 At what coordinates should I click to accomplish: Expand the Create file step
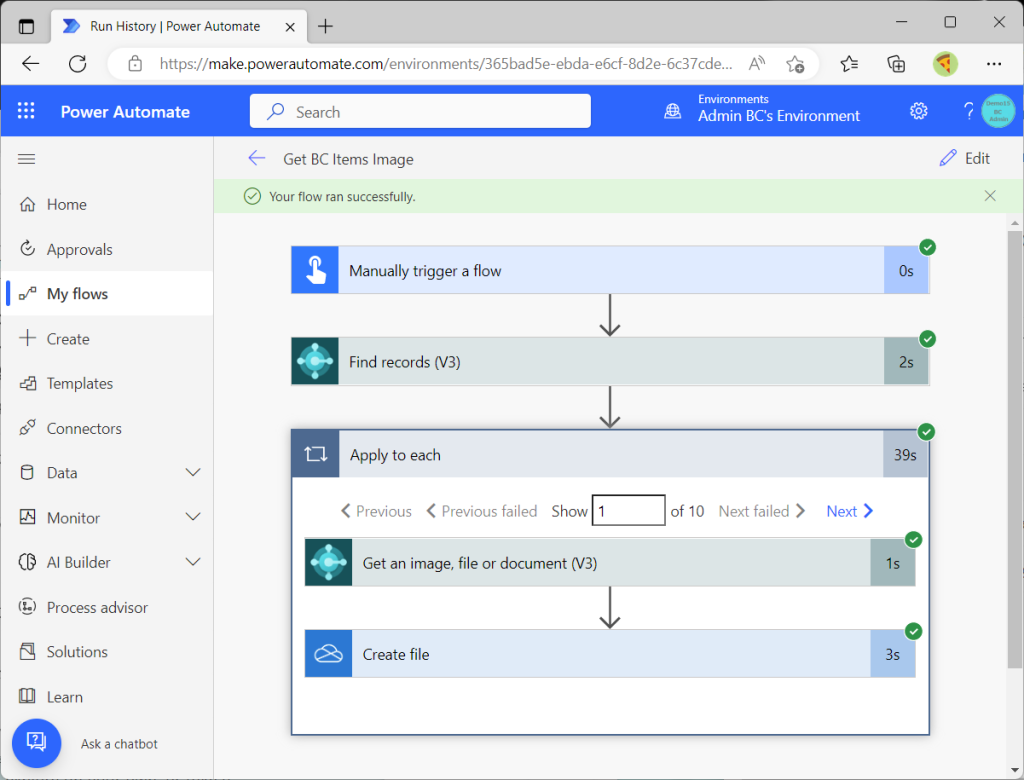point(610,654)
